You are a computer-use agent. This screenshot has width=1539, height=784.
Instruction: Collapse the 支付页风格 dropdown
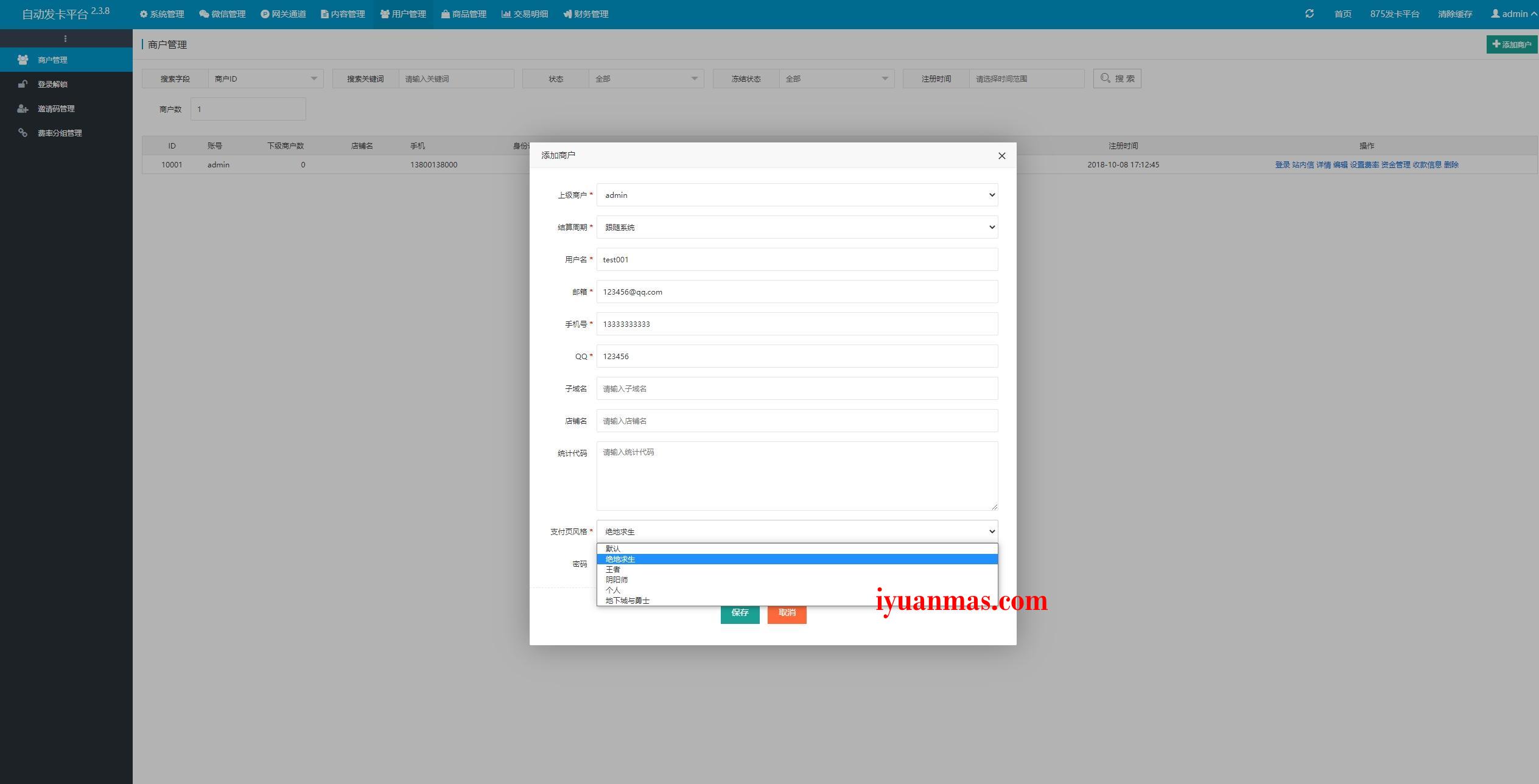tap(797, 531)
